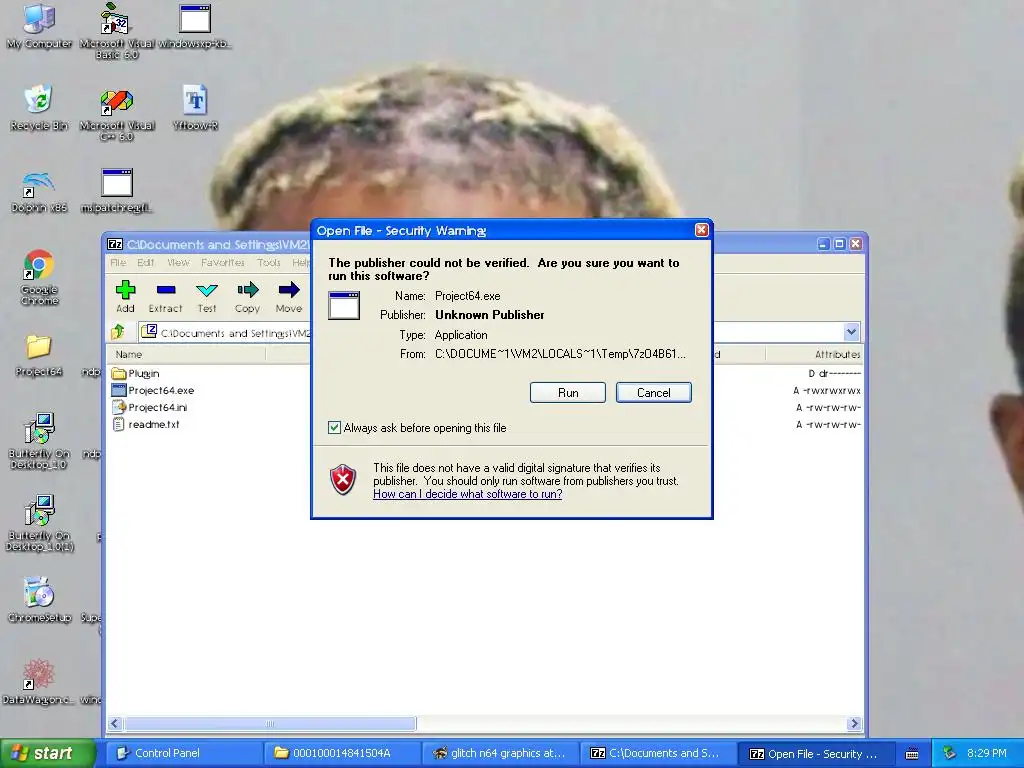This screenshot has height=768, width=1024.
Task: Switch to Control Panel taskbar button
Action: coord(183,753)
